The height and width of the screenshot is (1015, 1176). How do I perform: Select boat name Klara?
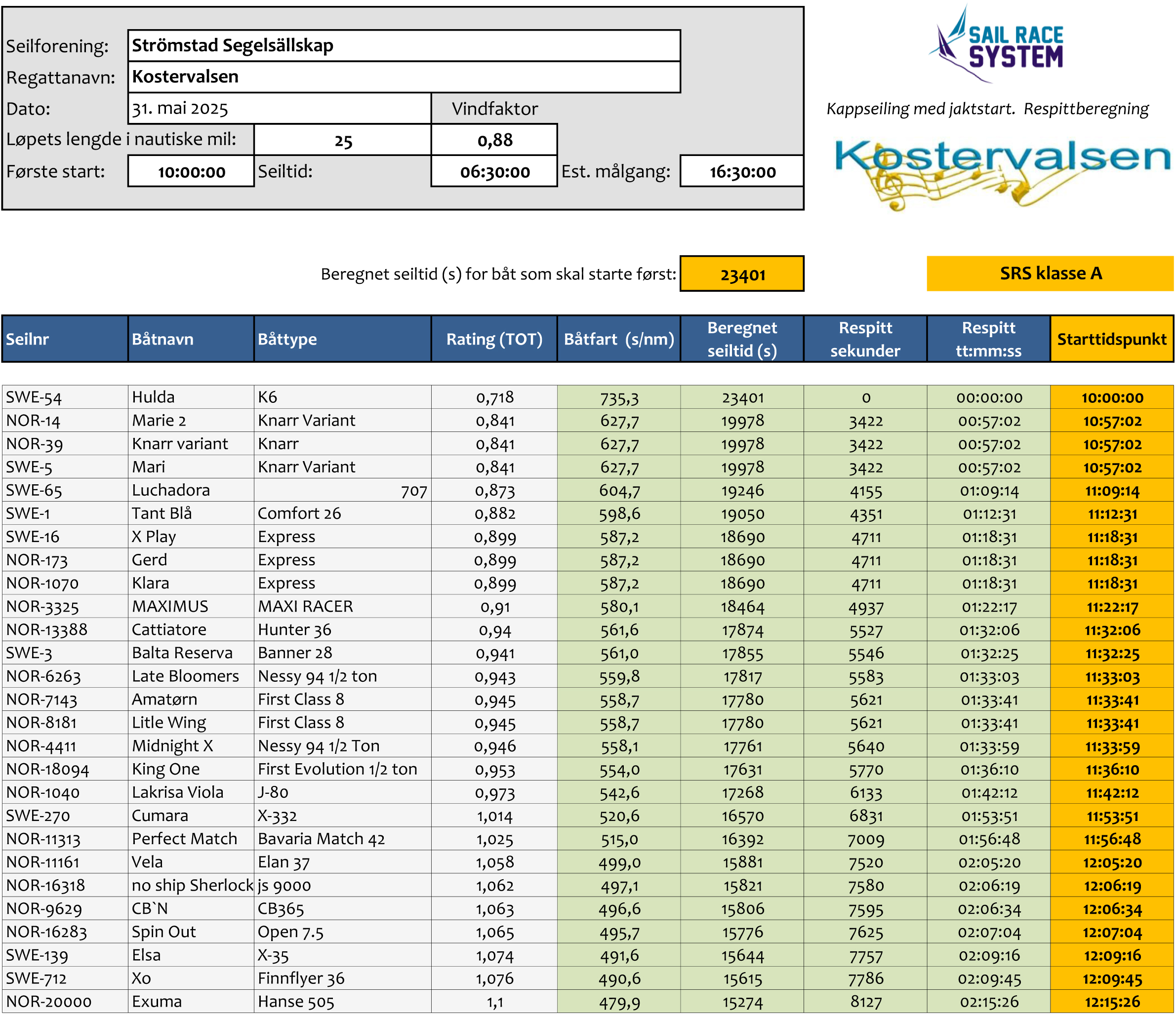pyautogui.click(x=191, y=583)
